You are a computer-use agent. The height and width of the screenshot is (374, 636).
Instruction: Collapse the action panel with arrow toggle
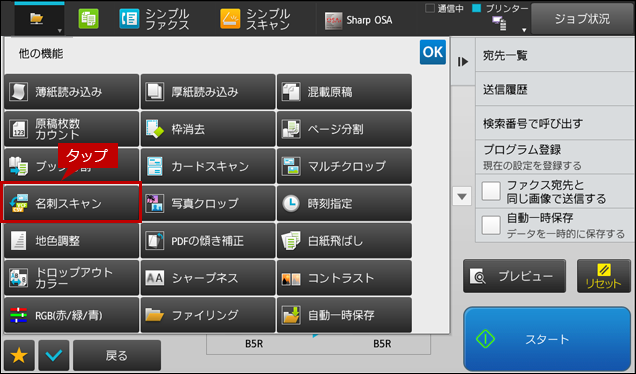[463, 62]
